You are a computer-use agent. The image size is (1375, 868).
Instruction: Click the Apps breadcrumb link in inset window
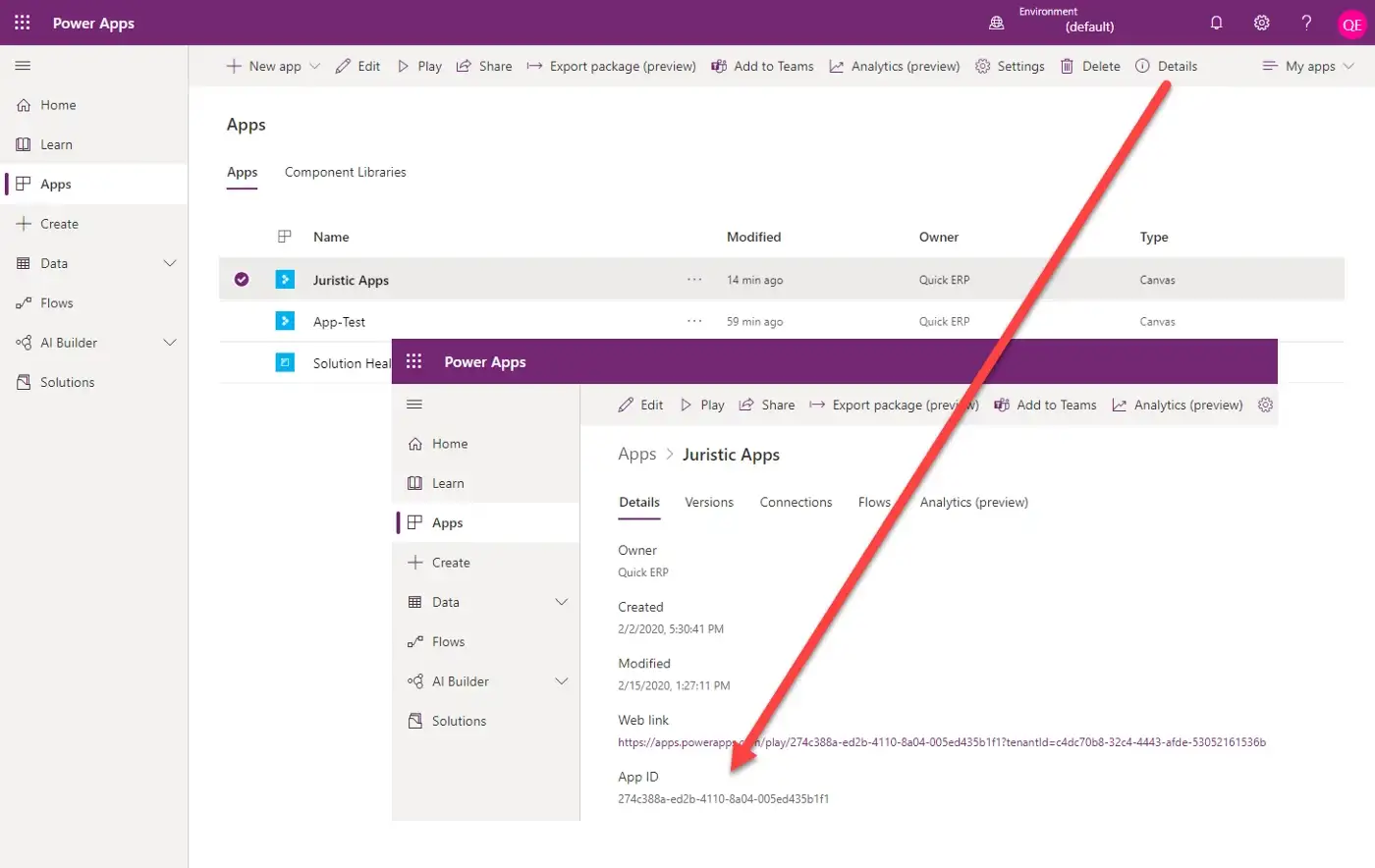(636, 454)
